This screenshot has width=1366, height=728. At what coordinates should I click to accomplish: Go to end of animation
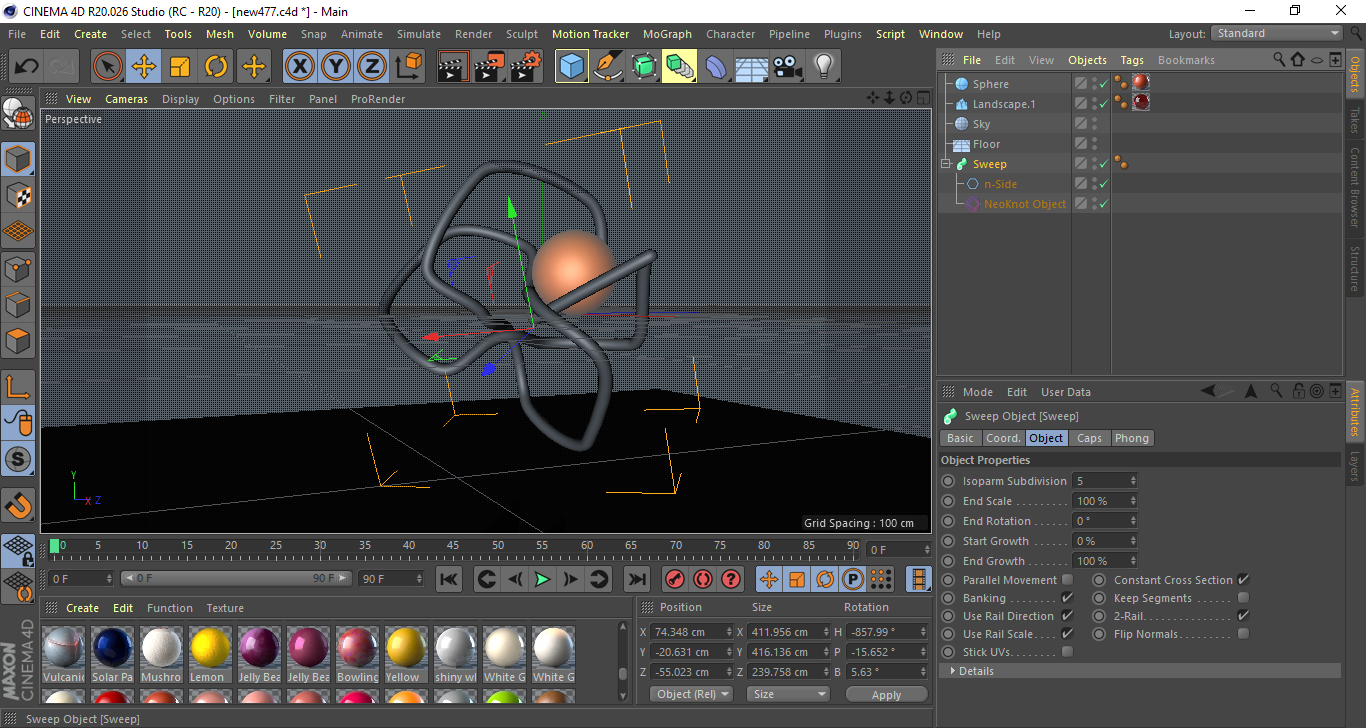636,579
